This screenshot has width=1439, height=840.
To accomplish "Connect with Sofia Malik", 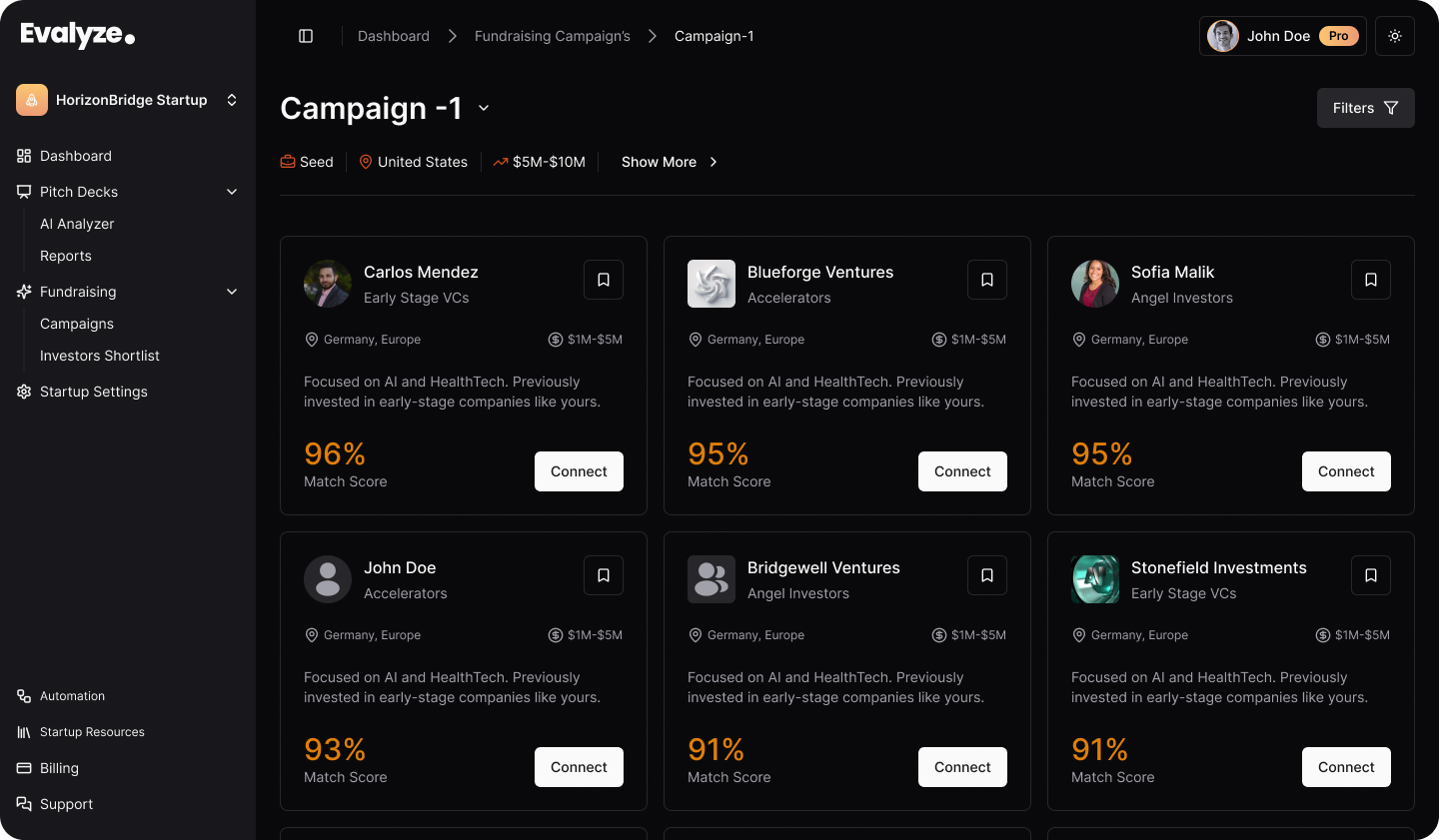I will click(x=1346, y=471).
